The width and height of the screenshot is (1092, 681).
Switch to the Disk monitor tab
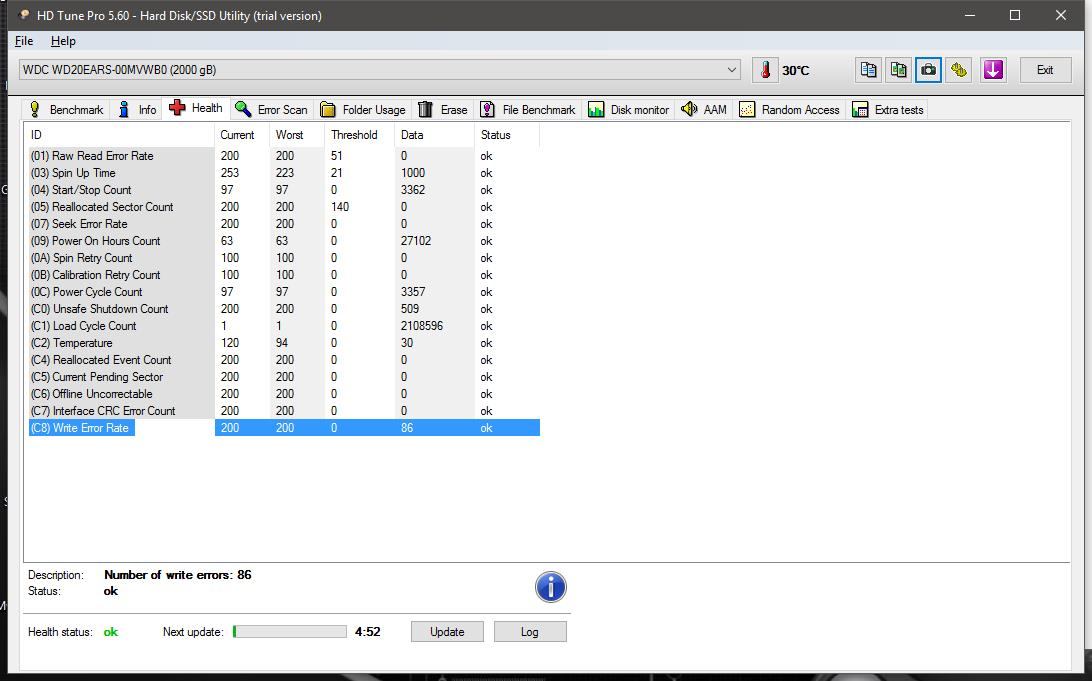(629, 109)
